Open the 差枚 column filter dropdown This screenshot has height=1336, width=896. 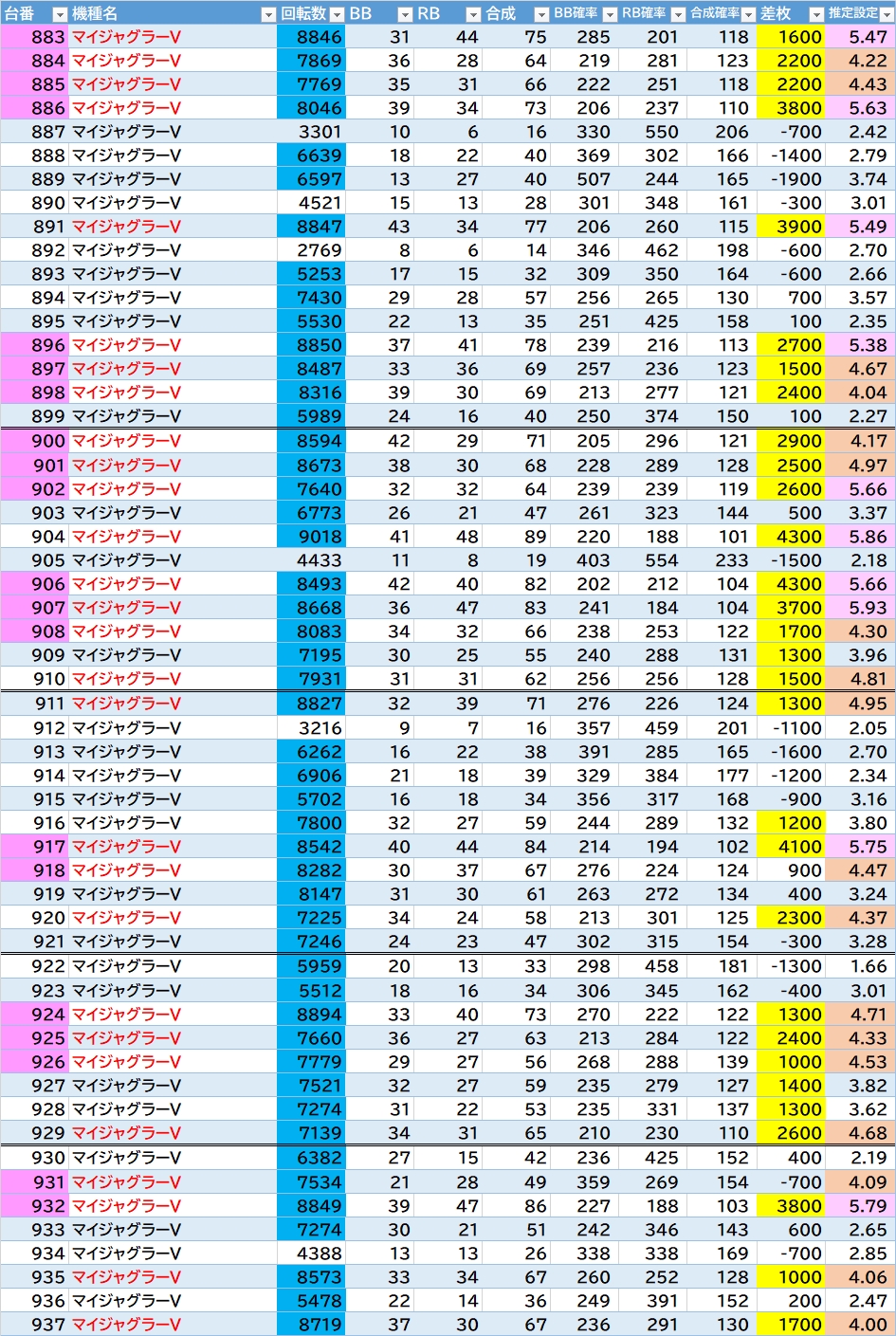(x=816, y=14)
